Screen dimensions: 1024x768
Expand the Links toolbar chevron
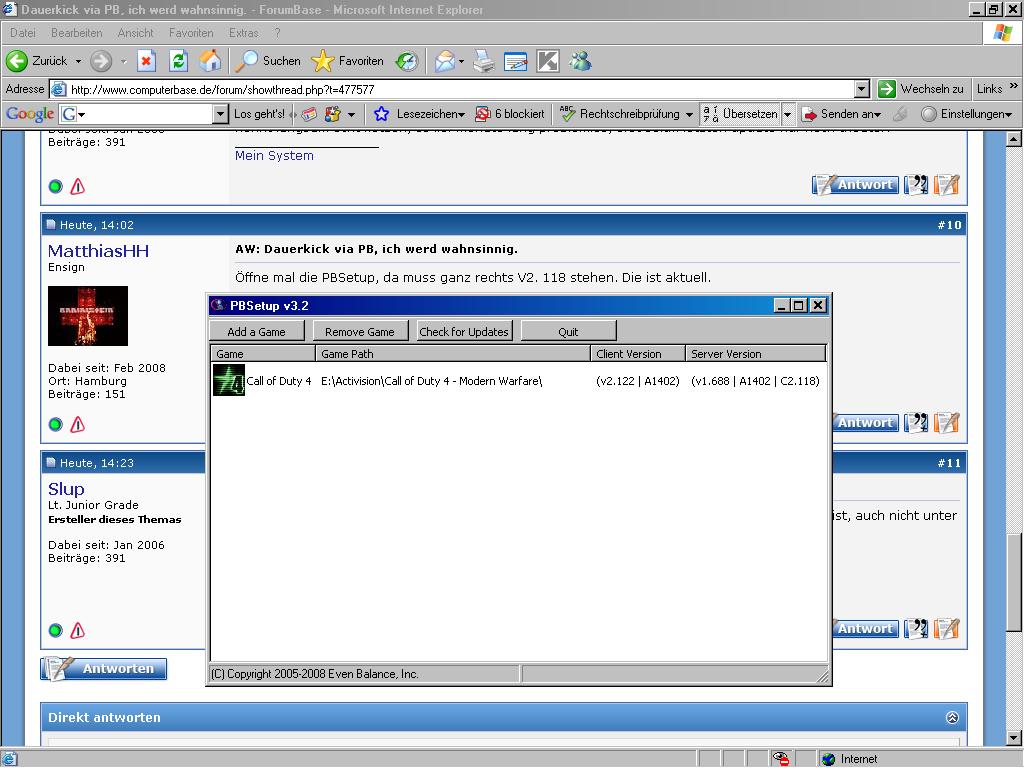click(x=1014, y=86)
